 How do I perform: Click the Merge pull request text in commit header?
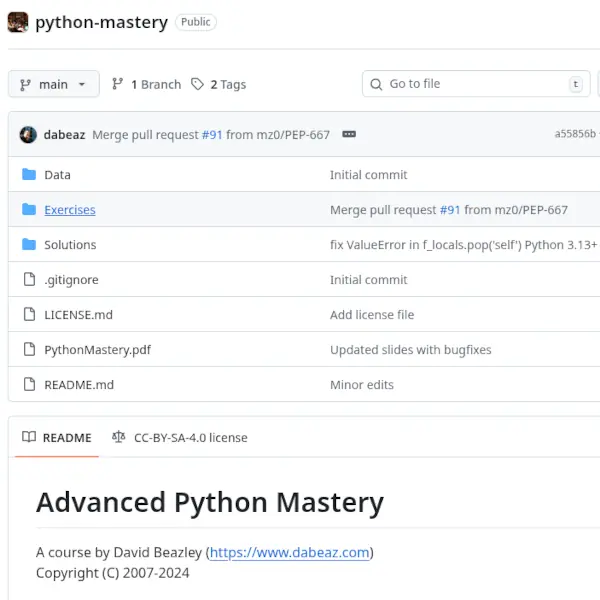(145, 135)
